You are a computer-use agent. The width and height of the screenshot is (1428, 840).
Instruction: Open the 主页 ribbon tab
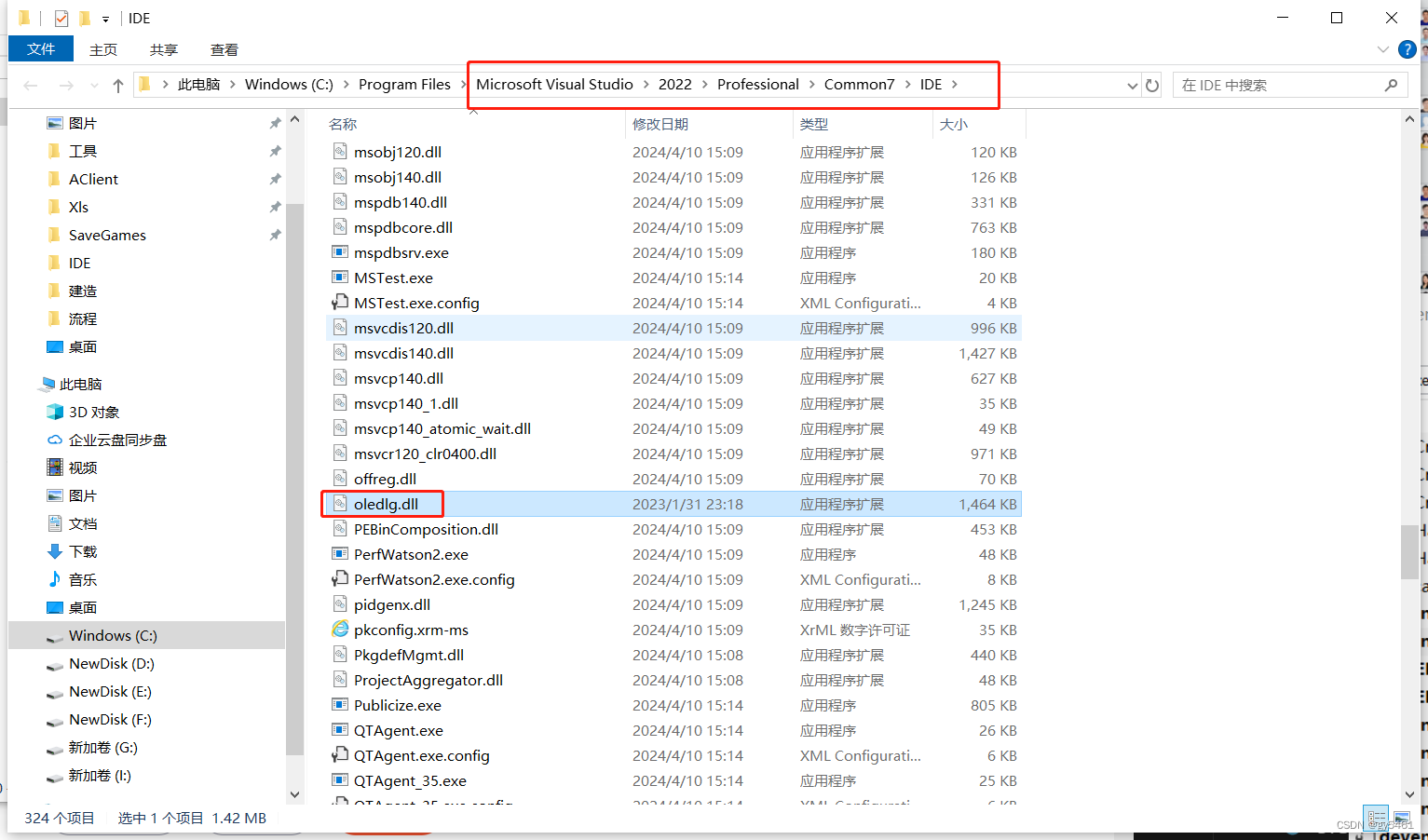point(103,49)
